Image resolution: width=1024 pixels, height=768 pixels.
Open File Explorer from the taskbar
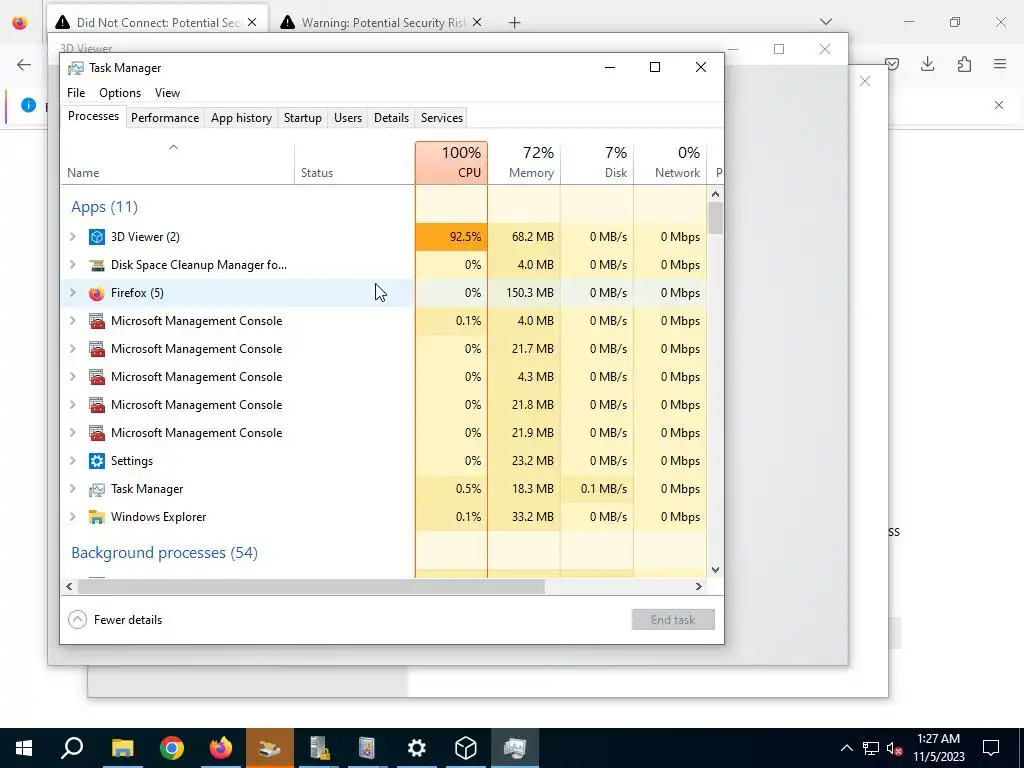click(x=122, y=748)
